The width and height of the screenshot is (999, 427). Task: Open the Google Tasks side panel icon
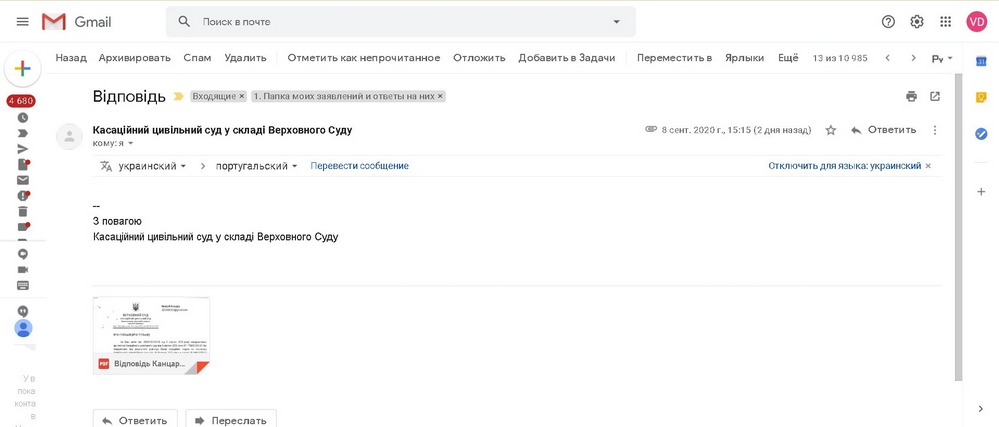[981, 134]
